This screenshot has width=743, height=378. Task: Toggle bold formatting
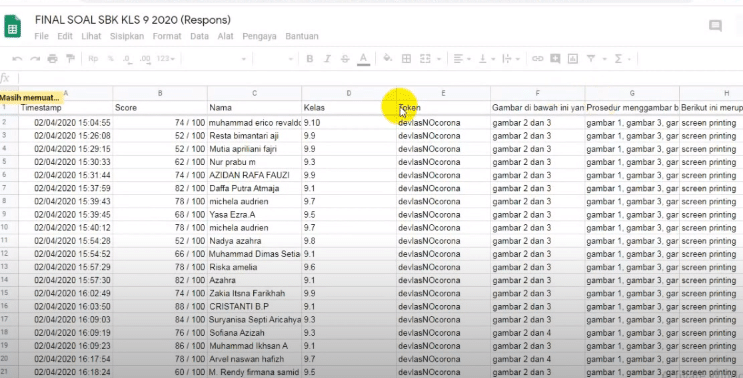tap(309, 59)
